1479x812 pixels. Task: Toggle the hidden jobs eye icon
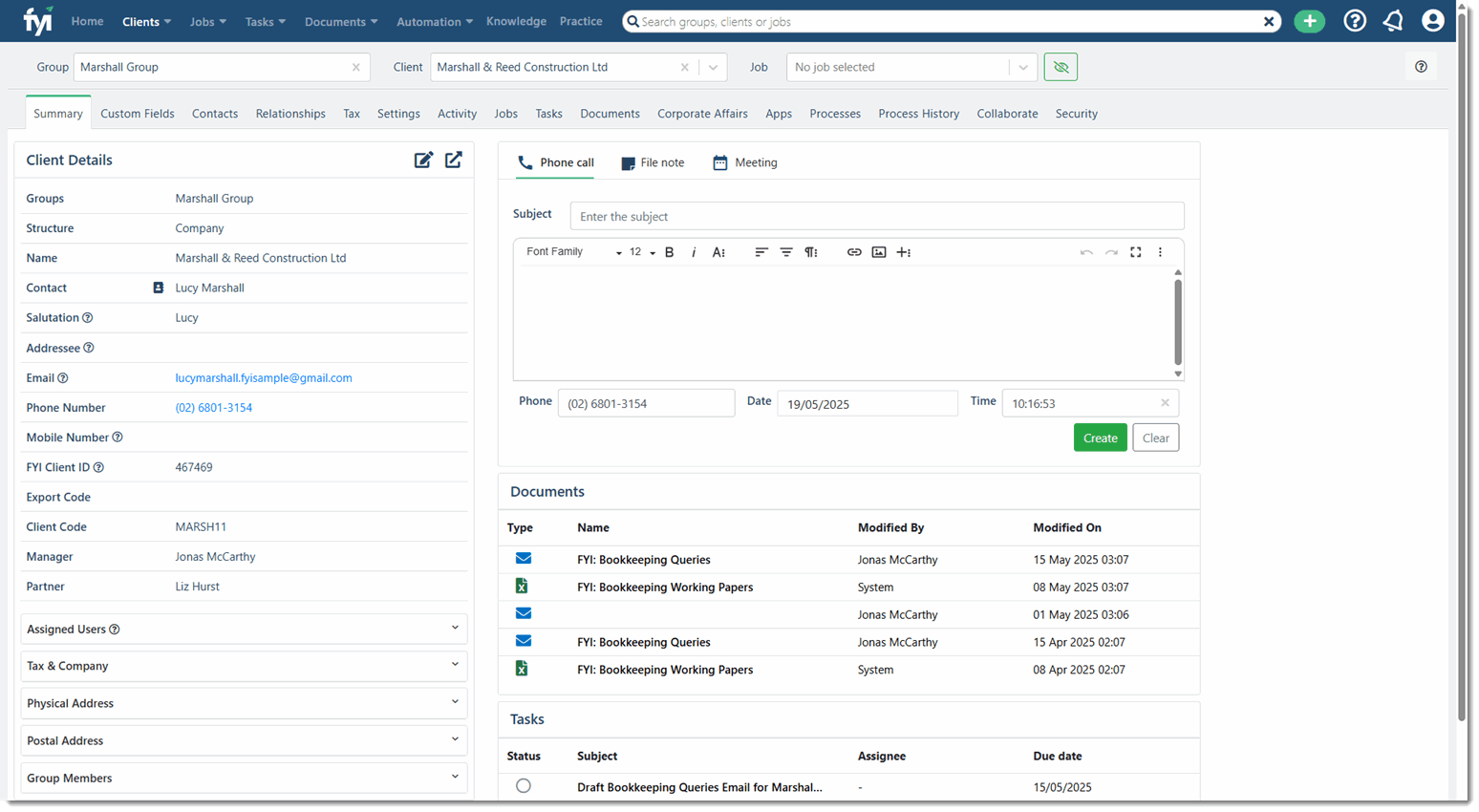click(x=1061, y=67)
